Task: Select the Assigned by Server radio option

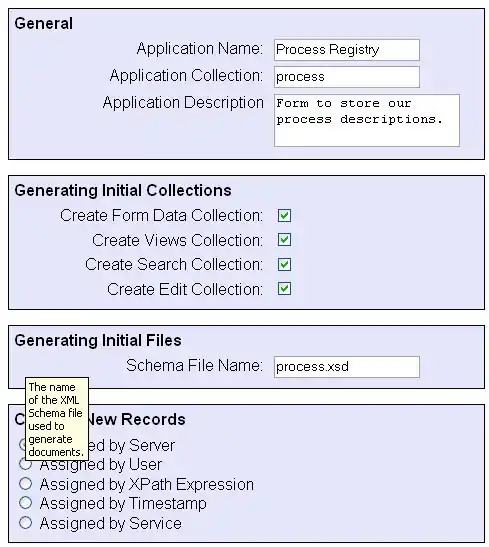Action: (x=22, y=444)
